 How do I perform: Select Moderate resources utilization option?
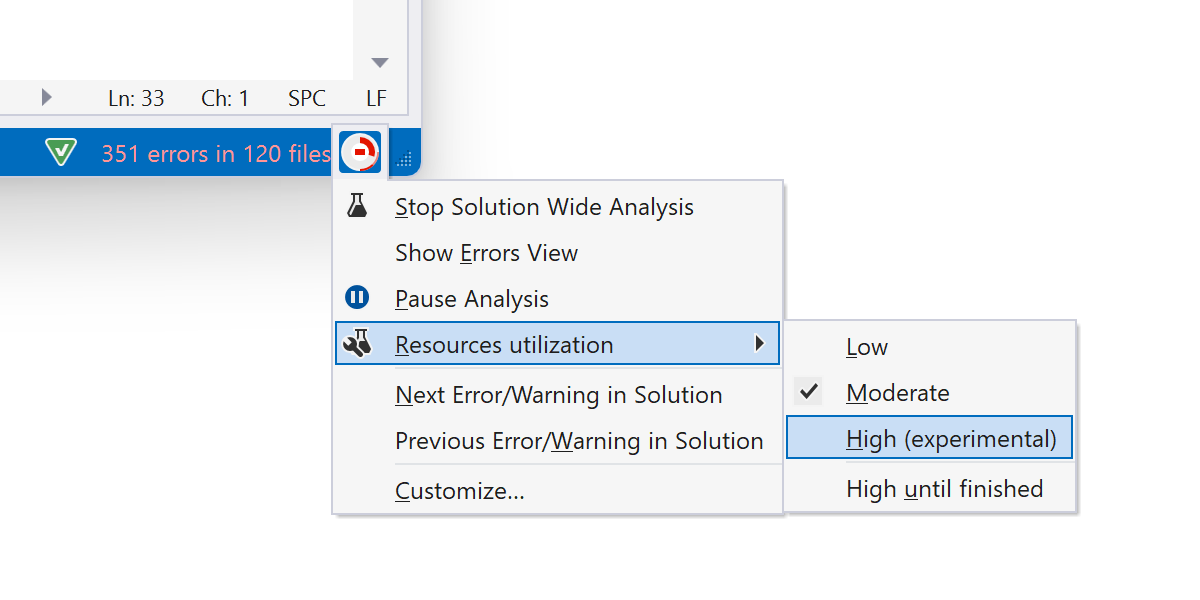click(x=898, y=393)
